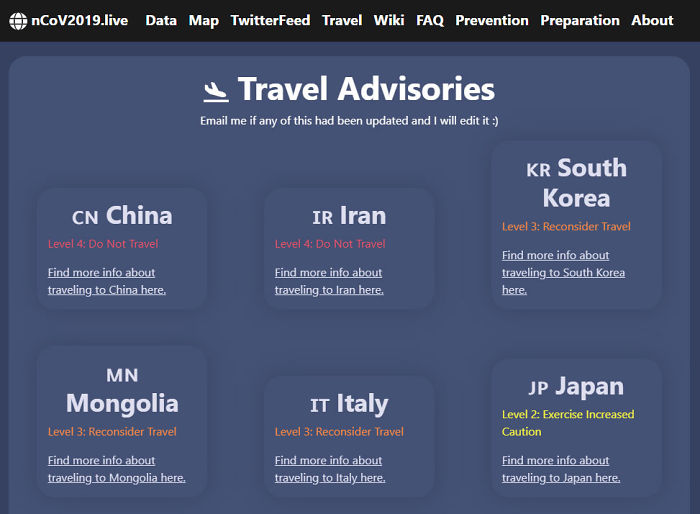Open the Prevention section
Viewport: 700px width, 514px height.
tap(492, 20)
